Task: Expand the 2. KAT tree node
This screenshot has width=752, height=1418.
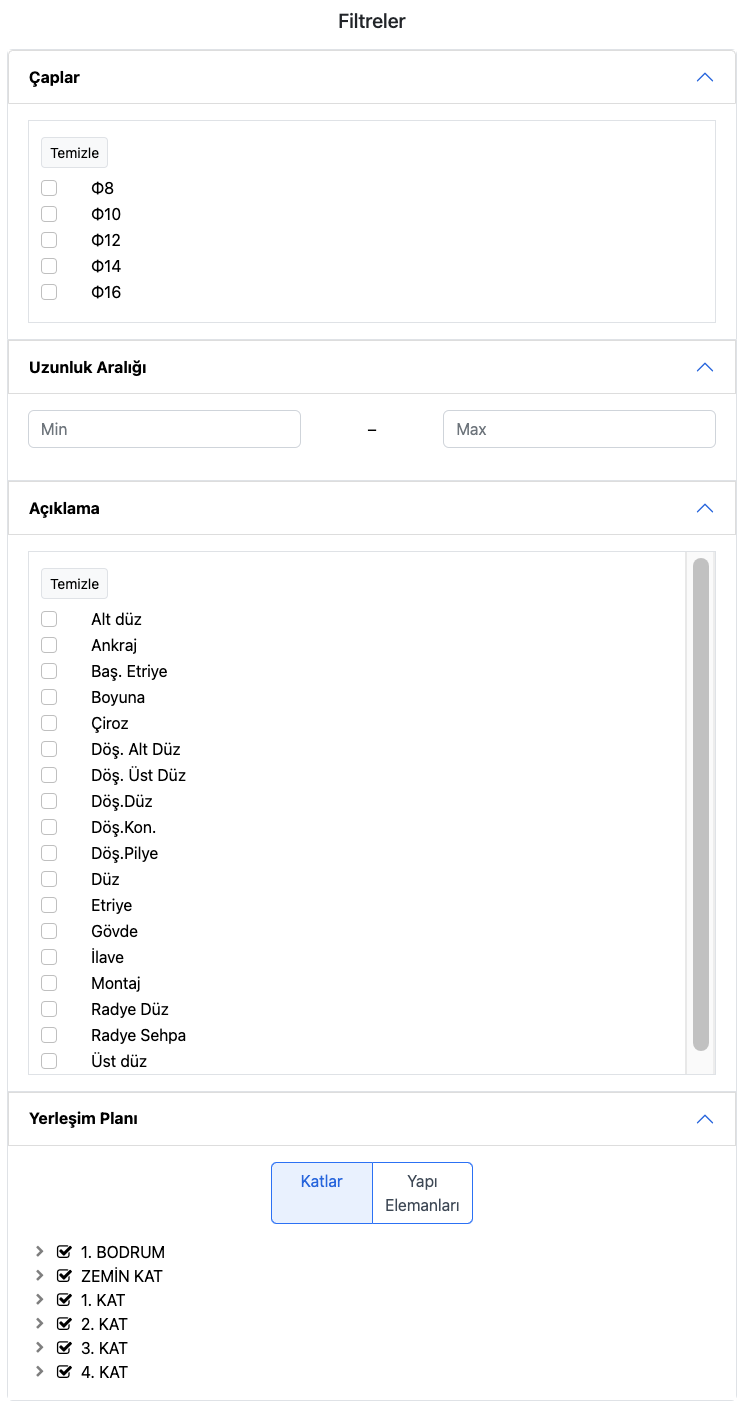Action: click(40, 1324)
